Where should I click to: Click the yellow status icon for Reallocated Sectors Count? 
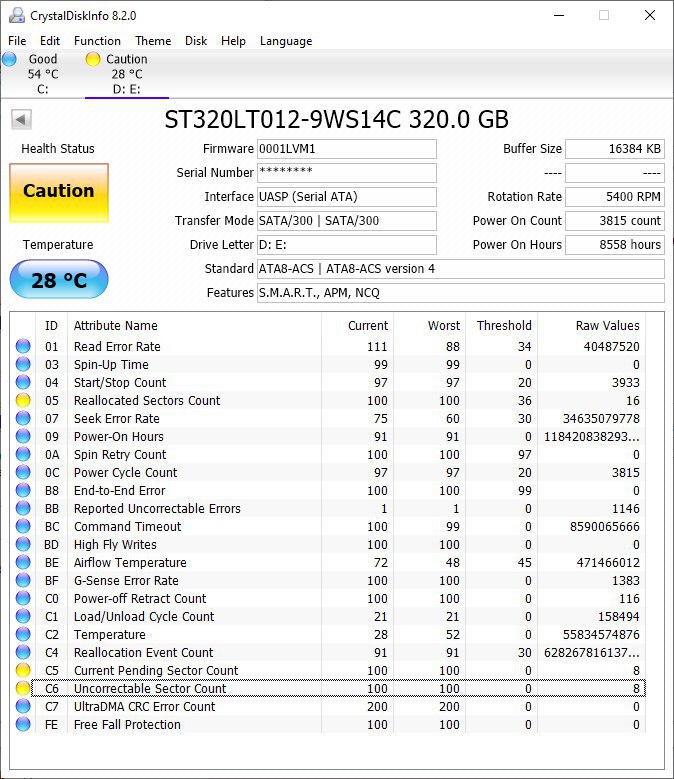coord(23,400)
